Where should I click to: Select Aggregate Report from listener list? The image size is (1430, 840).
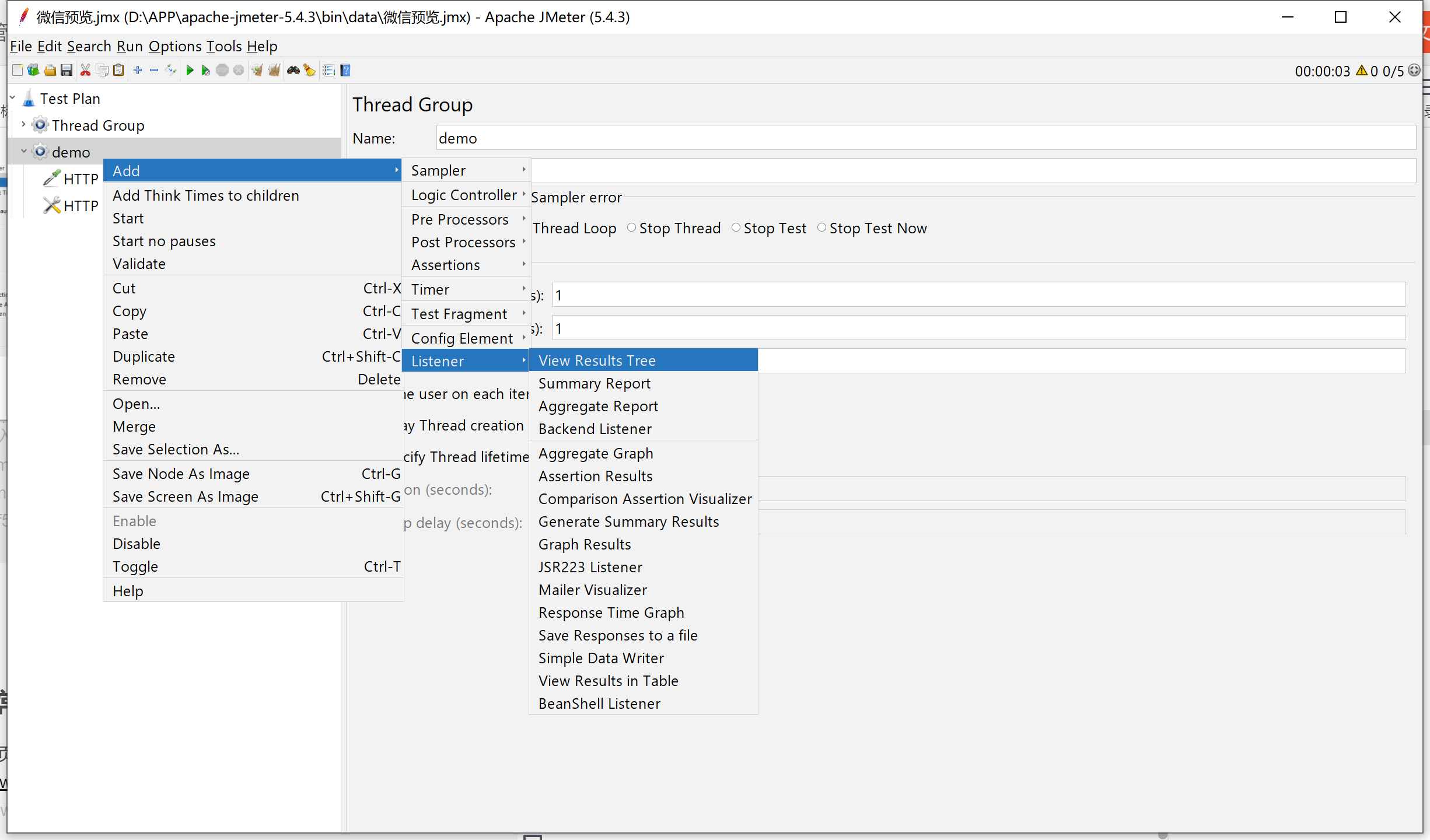597,405
